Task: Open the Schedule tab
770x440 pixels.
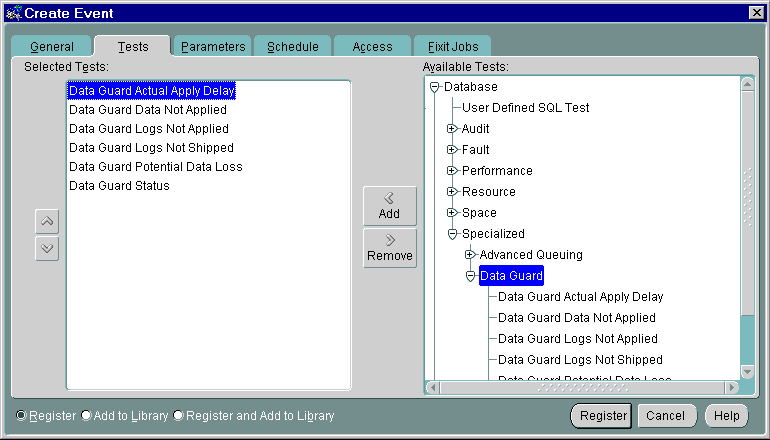Action: tap(293, 47)
